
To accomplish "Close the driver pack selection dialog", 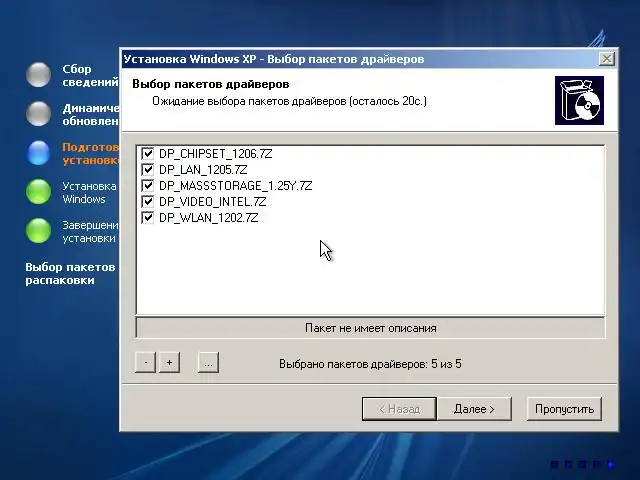I will pyautogui.click(x=607, y=59).
